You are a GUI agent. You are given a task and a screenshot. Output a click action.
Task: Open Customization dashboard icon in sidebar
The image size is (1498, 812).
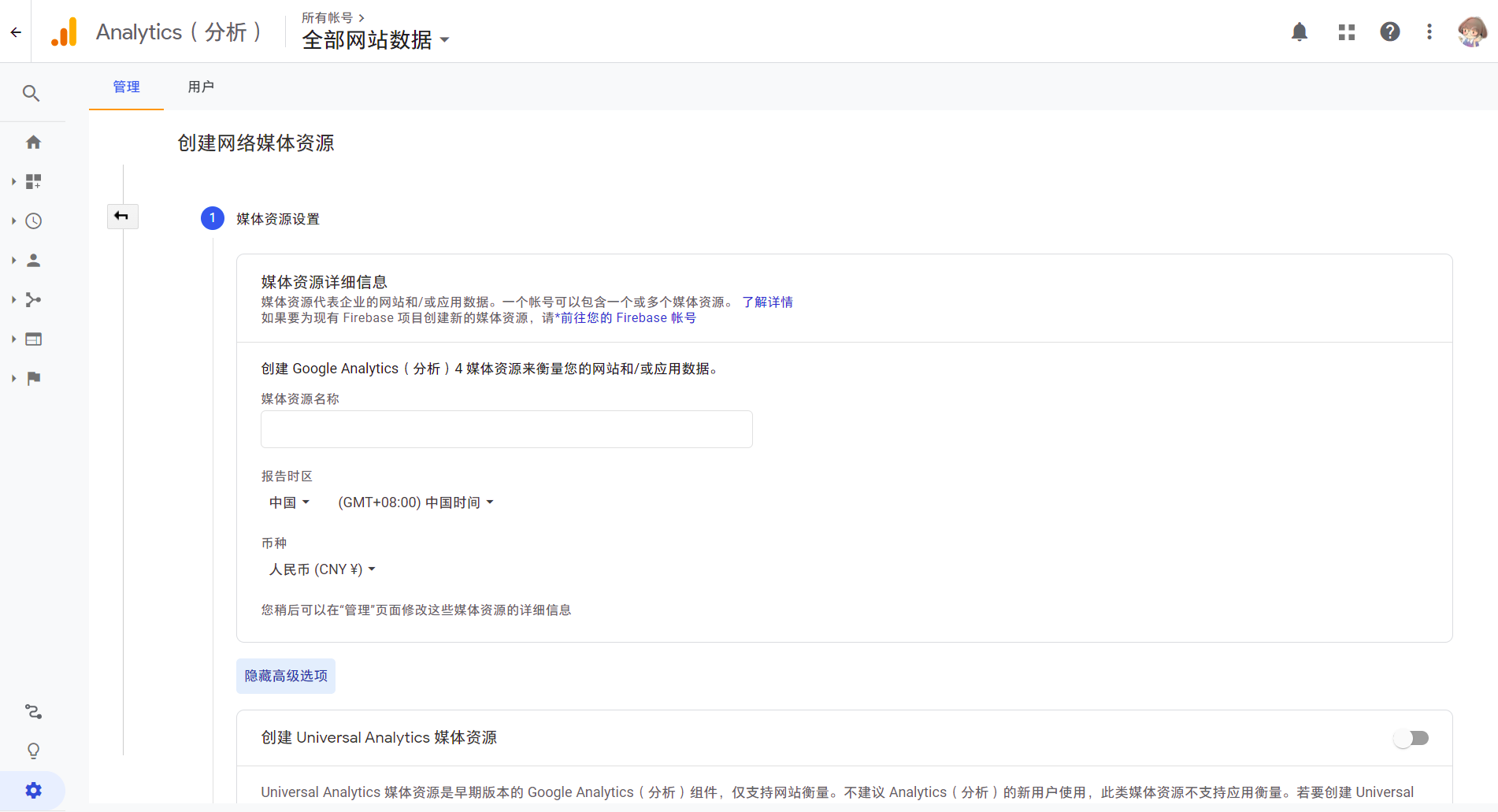33,181
